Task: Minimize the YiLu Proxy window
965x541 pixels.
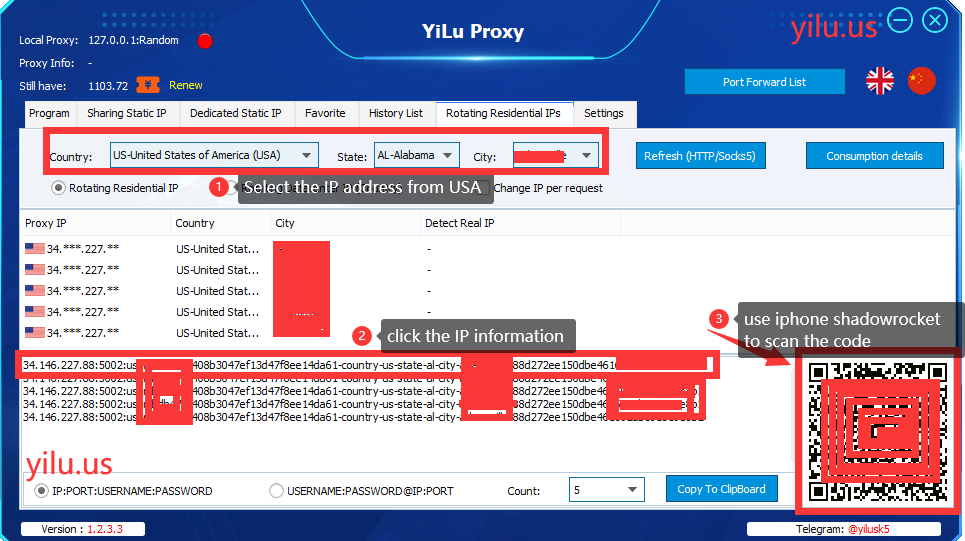Action: [x=900, y=20]
